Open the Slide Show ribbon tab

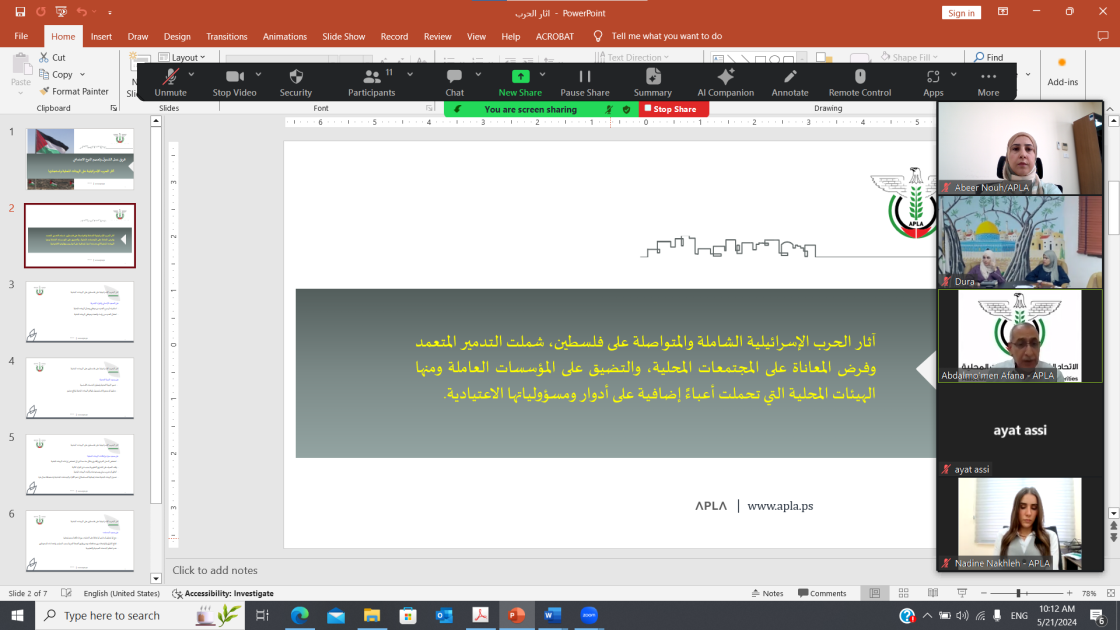[343, 36]
